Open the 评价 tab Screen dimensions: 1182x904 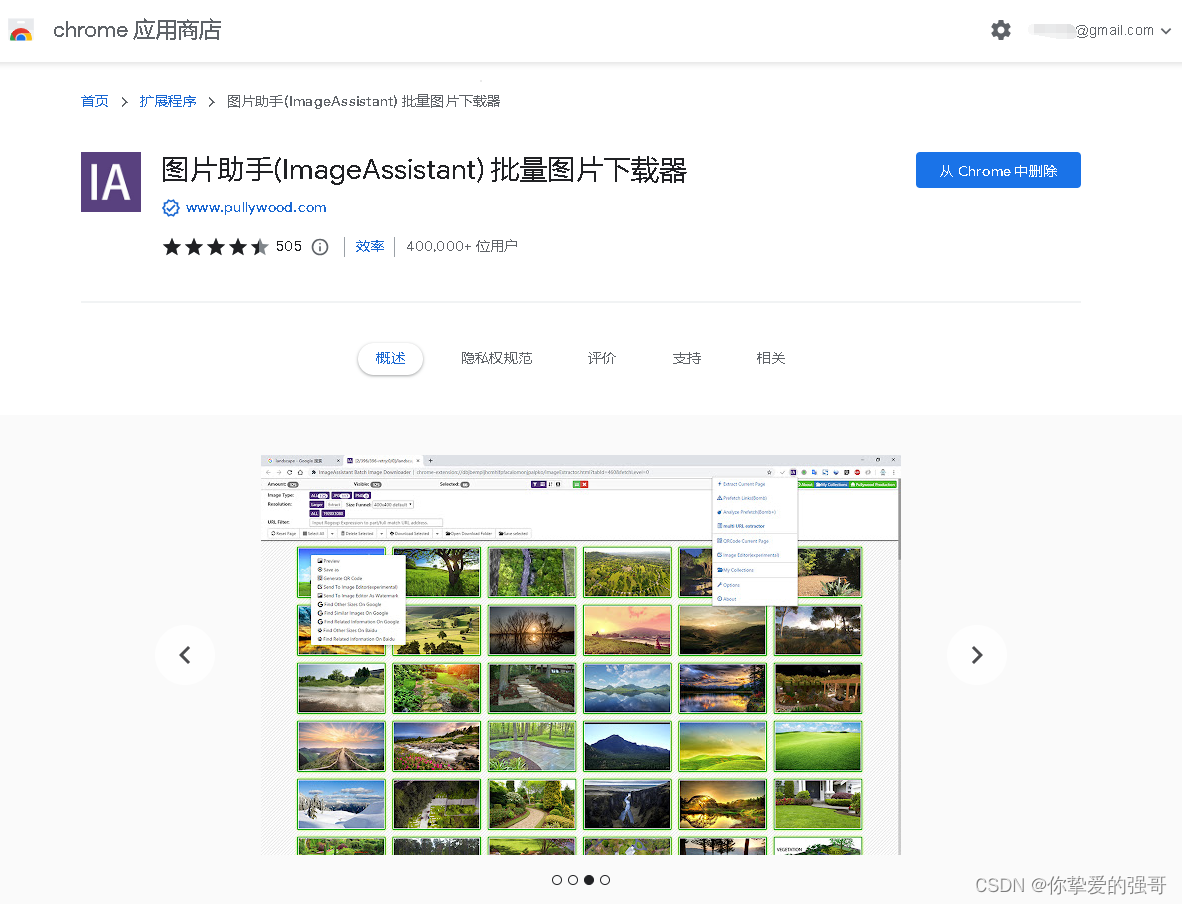click(x=602, y=357)
